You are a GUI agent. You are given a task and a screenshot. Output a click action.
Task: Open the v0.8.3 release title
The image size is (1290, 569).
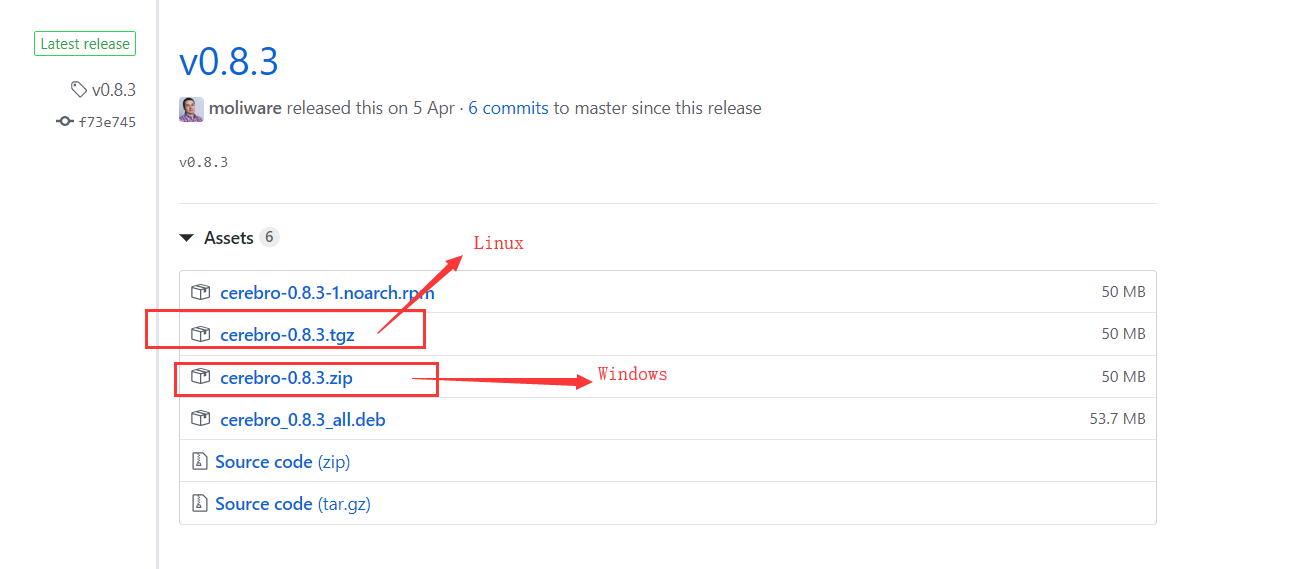pyautogui.click(x=228, y=62)
